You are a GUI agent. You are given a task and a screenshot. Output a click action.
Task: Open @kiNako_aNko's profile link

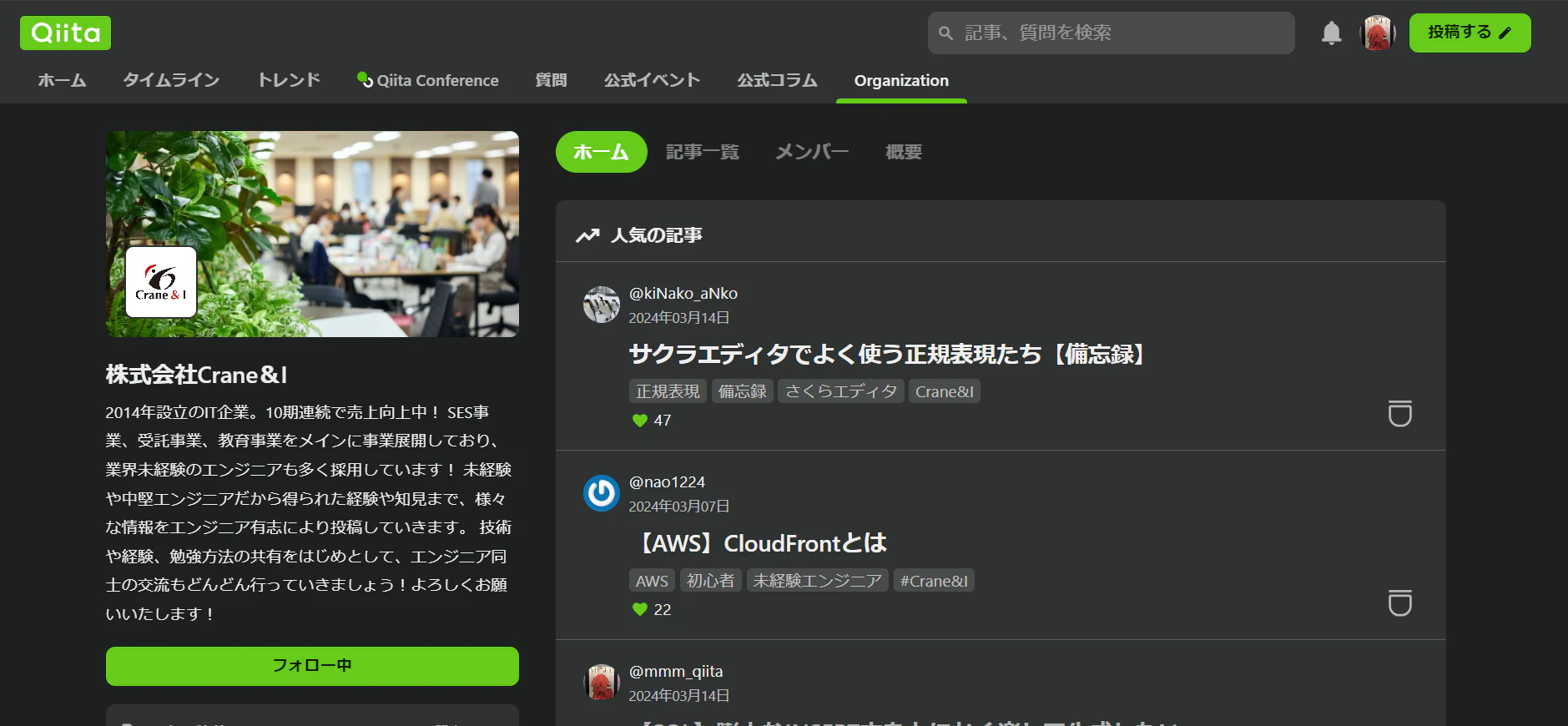[683, 294]
